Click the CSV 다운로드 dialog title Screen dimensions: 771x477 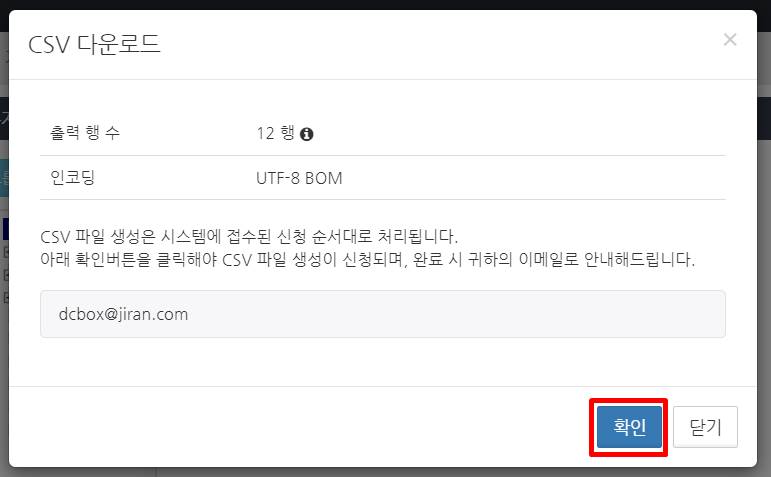(x=94, y=45)
